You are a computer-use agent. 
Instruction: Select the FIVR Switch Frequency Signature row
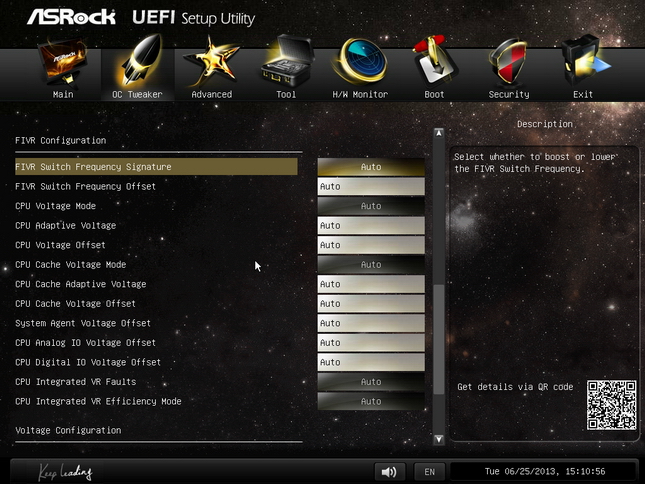[x=156, y=167]
